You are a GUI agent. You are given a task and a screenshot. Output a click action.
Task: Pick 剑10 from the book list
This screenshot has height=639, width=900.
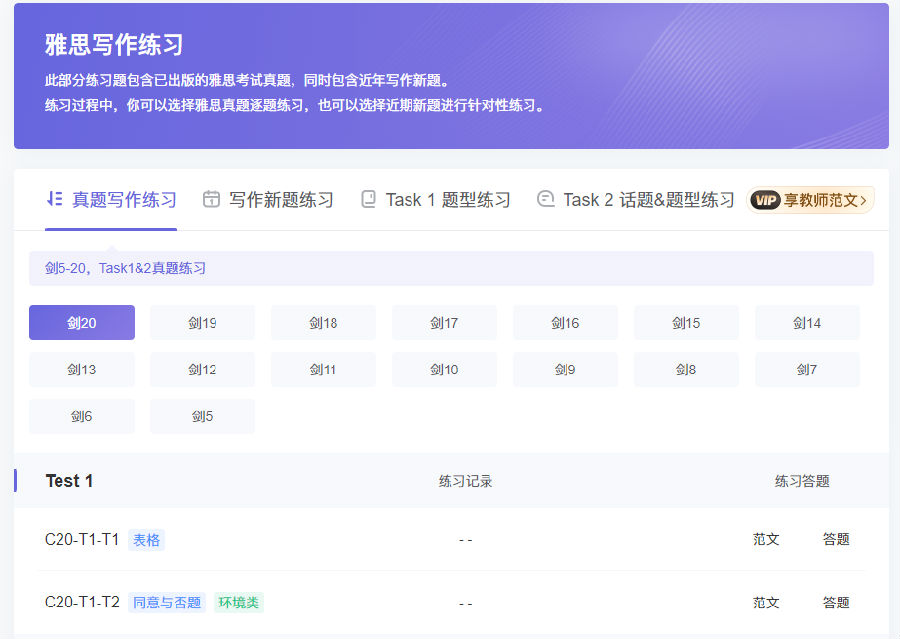[x=444, y=370]
